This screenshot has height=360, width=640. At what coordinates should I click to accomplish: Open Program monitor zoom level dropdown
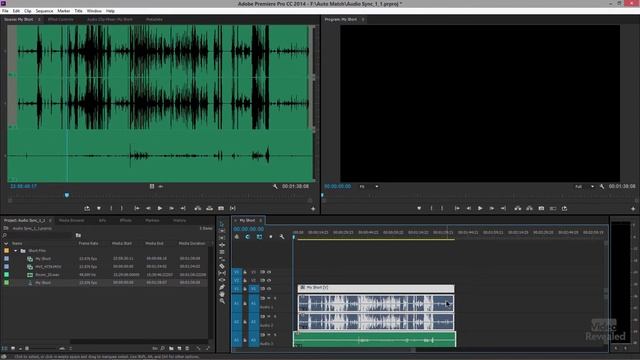click(369, 187)
